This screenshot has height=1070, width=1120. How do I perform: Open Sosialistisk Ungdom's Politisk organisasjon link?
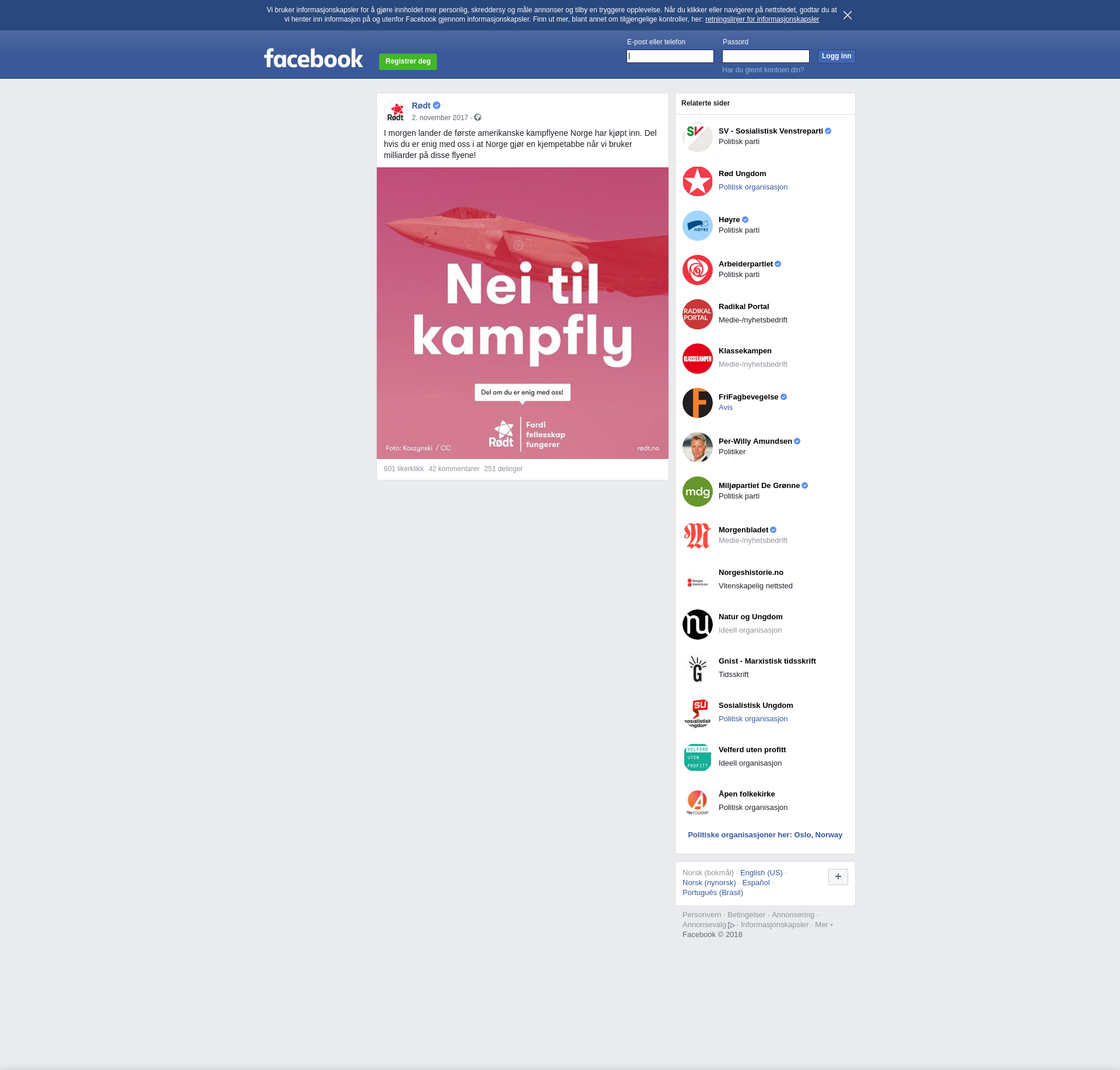753,719
